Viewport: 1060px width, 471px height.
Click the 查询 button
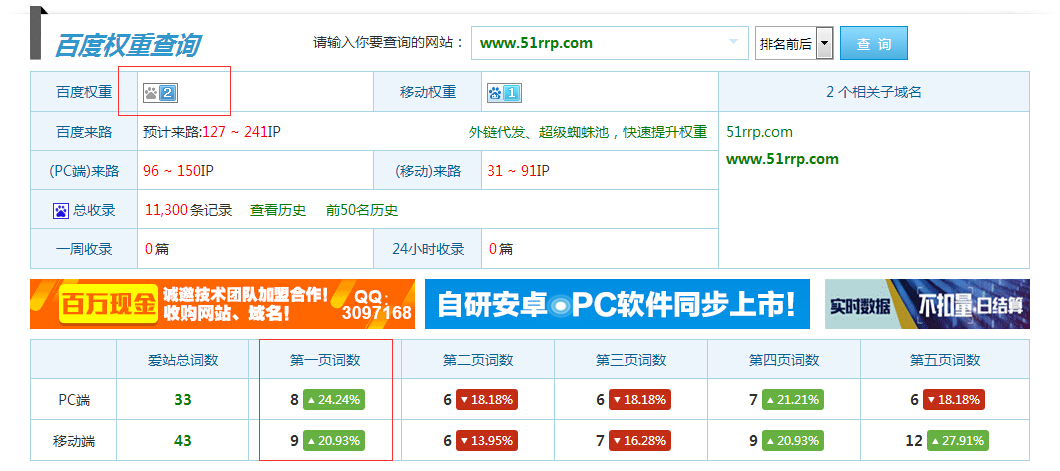873,44
